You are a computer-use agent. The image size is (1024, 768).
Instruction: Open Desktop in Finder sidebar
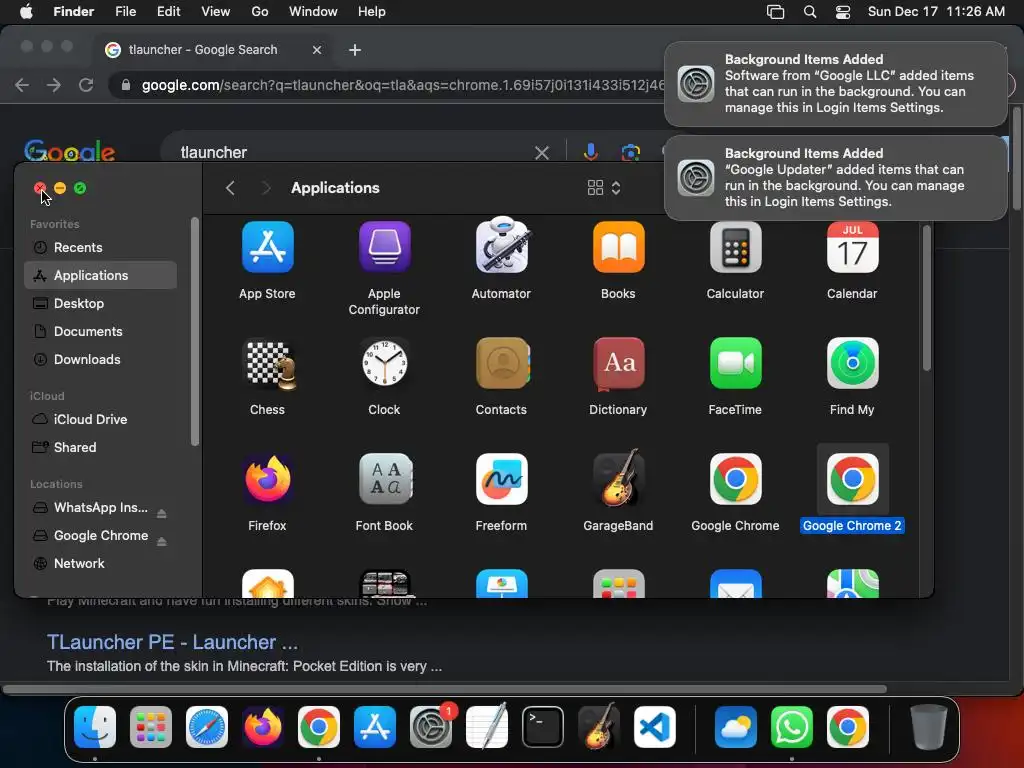[x=101, y=304]
